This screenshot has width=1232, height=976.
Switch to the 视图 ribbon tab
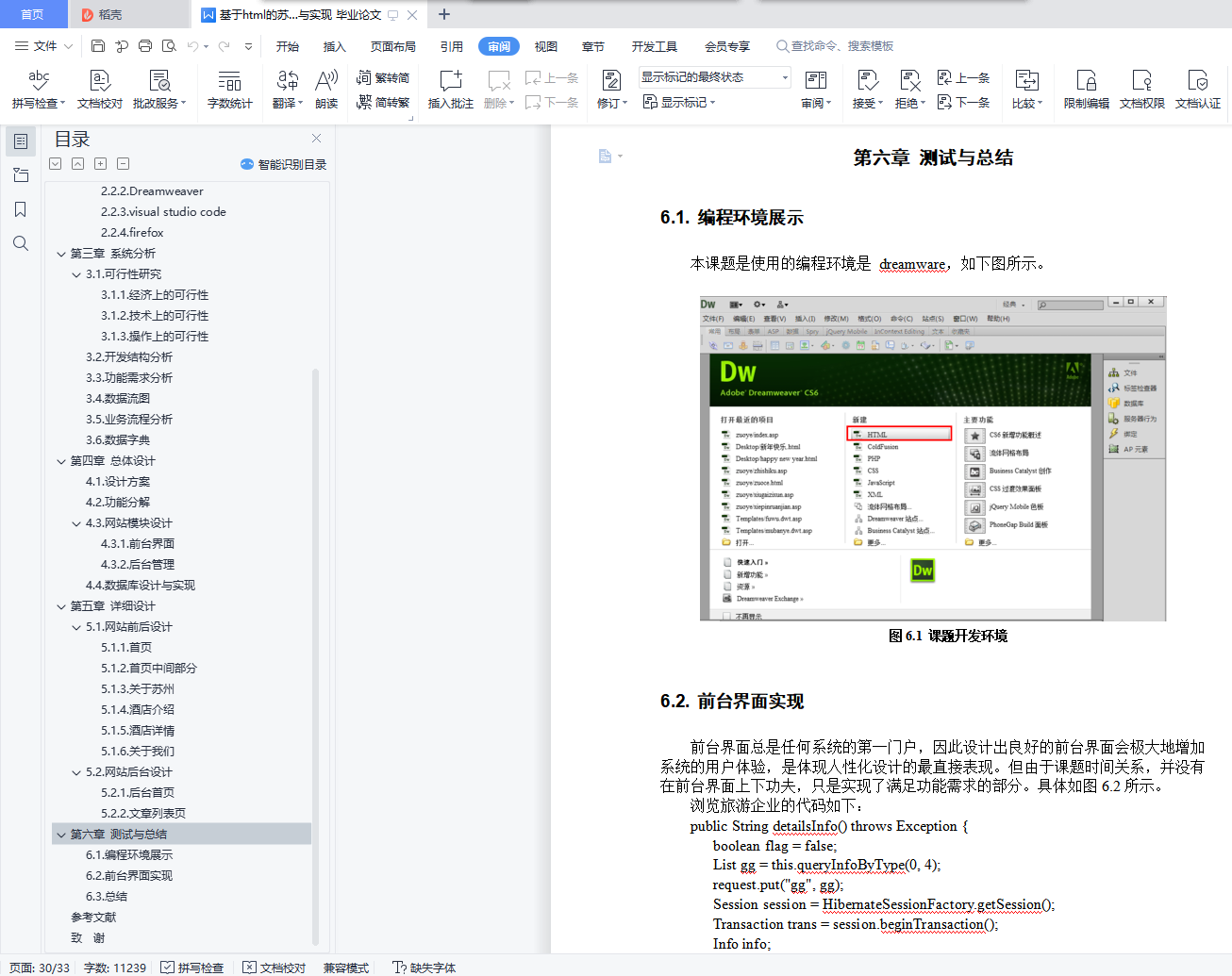coord(546,46)
